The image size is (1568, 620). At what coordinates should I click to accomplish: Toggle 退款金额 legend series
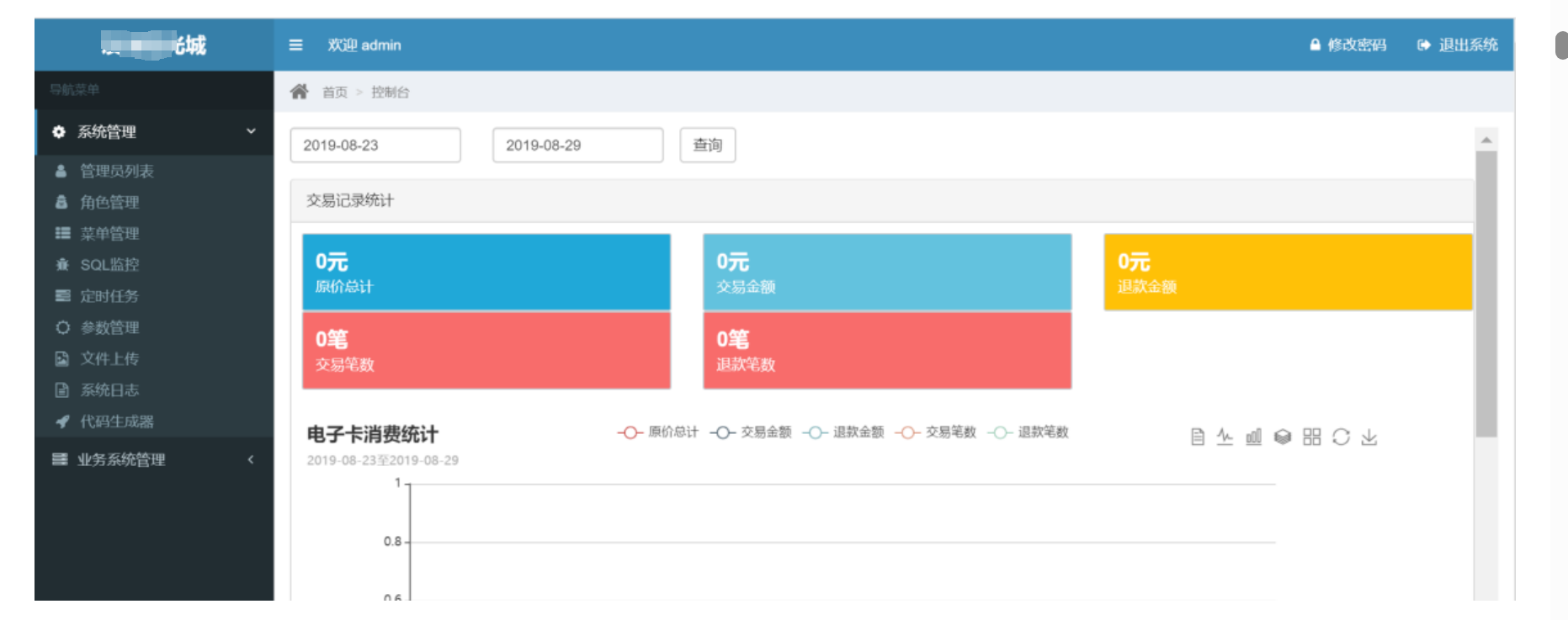click(x=842, y=432)
